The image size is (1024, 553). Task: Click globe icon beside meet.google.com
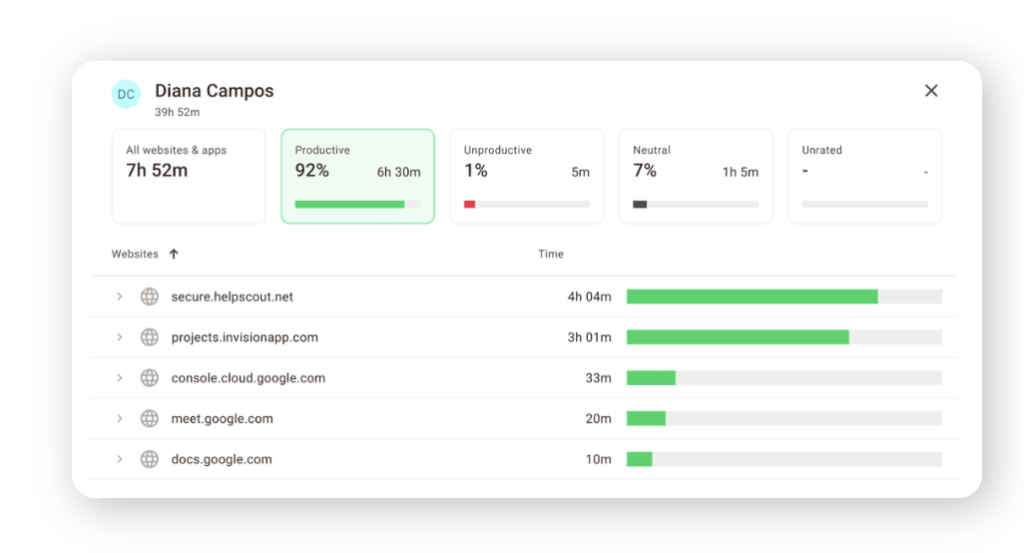pos(150,418)
